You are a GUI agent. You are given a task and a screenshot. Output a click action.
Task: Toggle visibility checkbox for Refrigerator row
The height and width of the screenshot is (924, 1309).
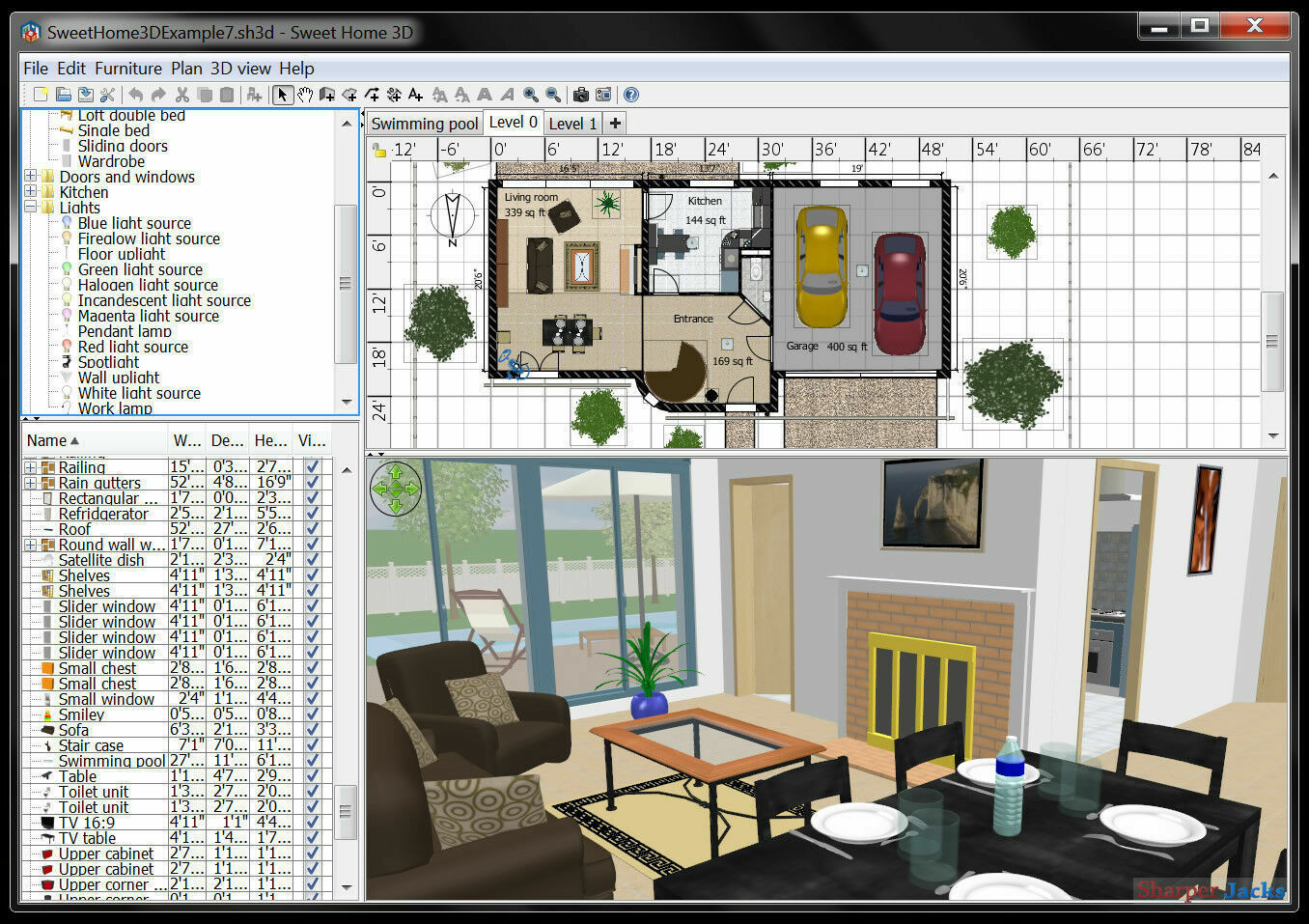[x=313, y=514]
